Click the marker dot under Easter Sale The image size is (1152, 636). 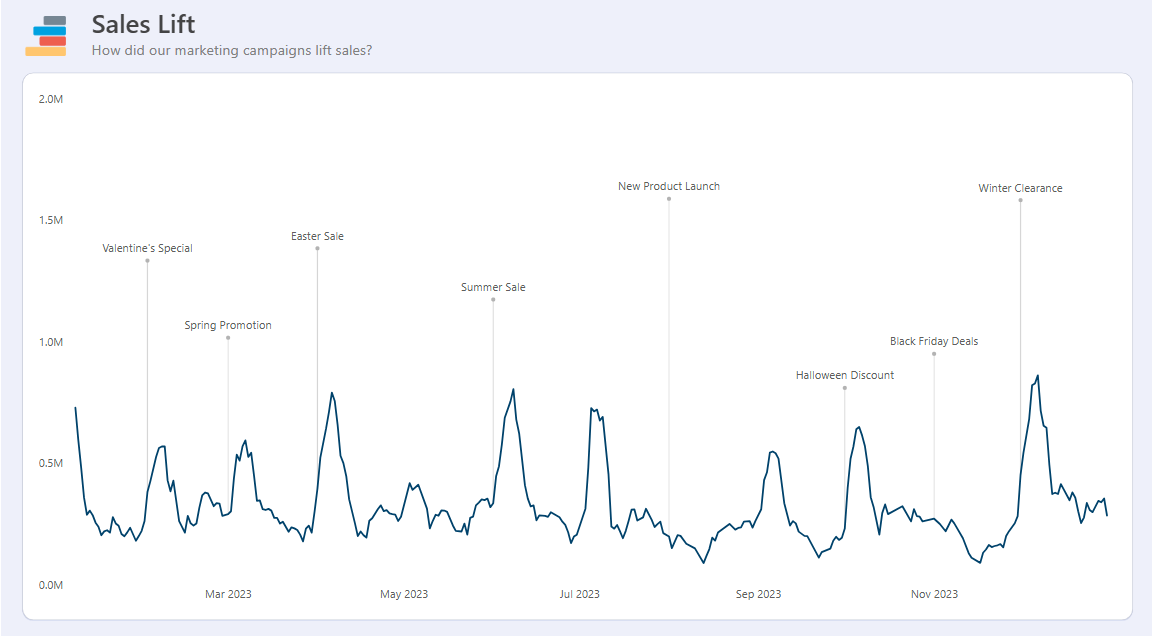[317, 248]
